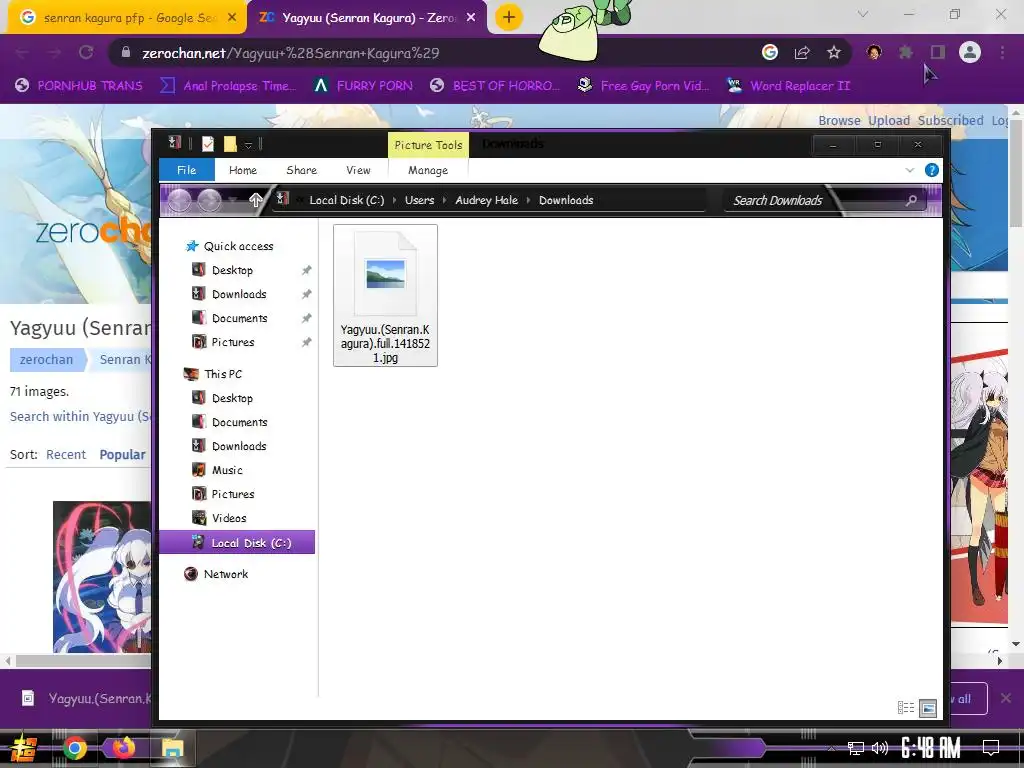Open the Explorer Help question mark icon
The width and height of the screenshot is (1024, 768).
click(x=932, y=170)
